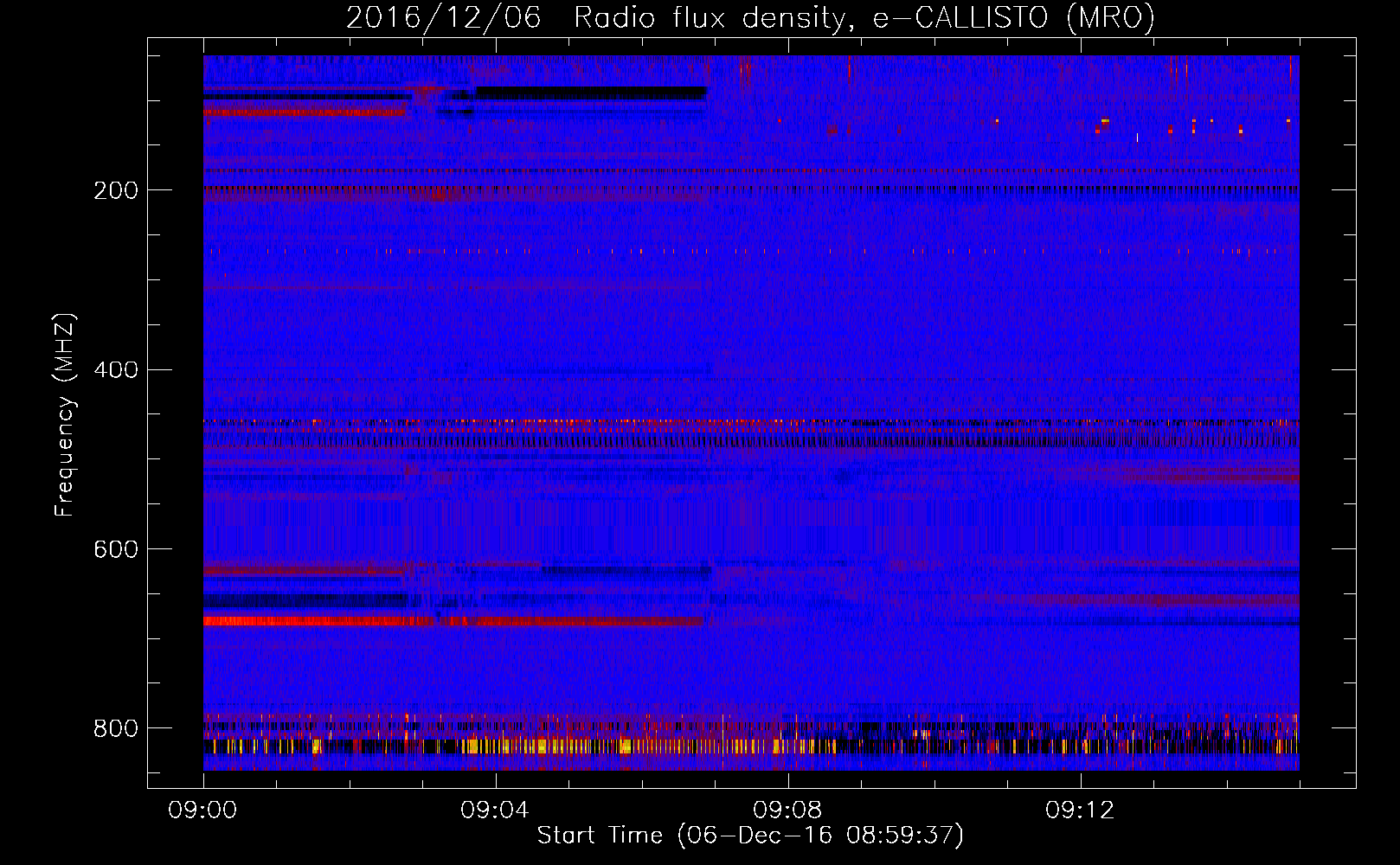Click the 09:12 time tick label
The width and height of the screenshot is (1400, 865).
coord(1080,811)
